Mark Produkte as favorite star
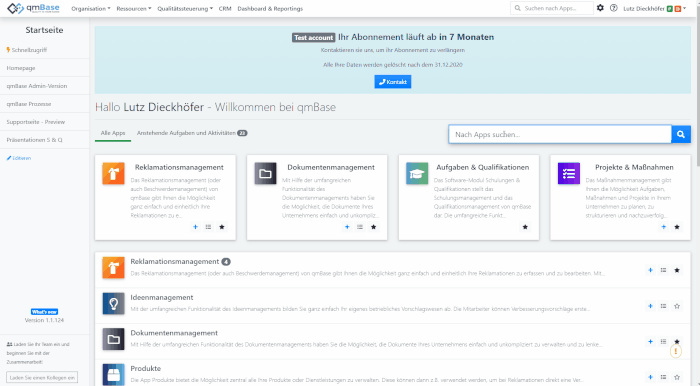700x386 pixels. click(x=677, y=377)
